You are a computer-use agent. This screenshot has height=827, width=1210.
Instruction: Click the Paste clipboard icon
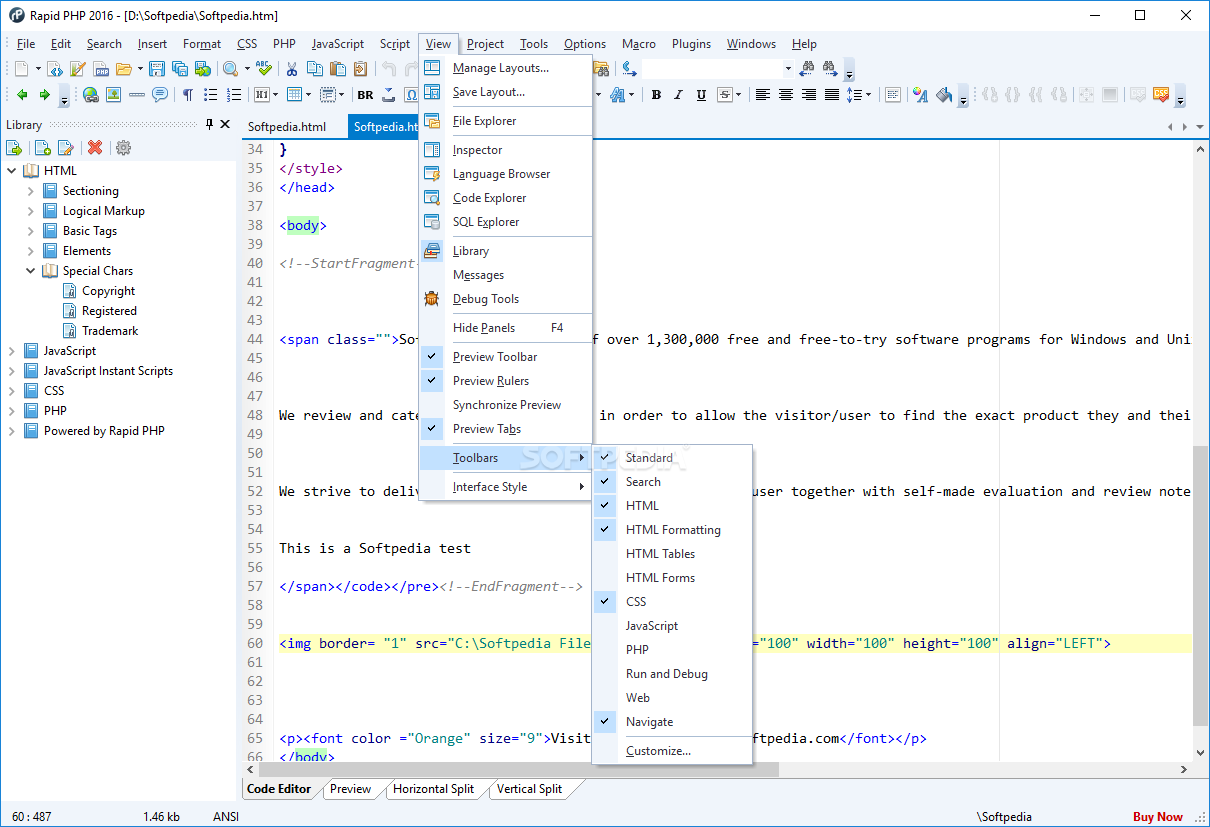pos(338,69)
